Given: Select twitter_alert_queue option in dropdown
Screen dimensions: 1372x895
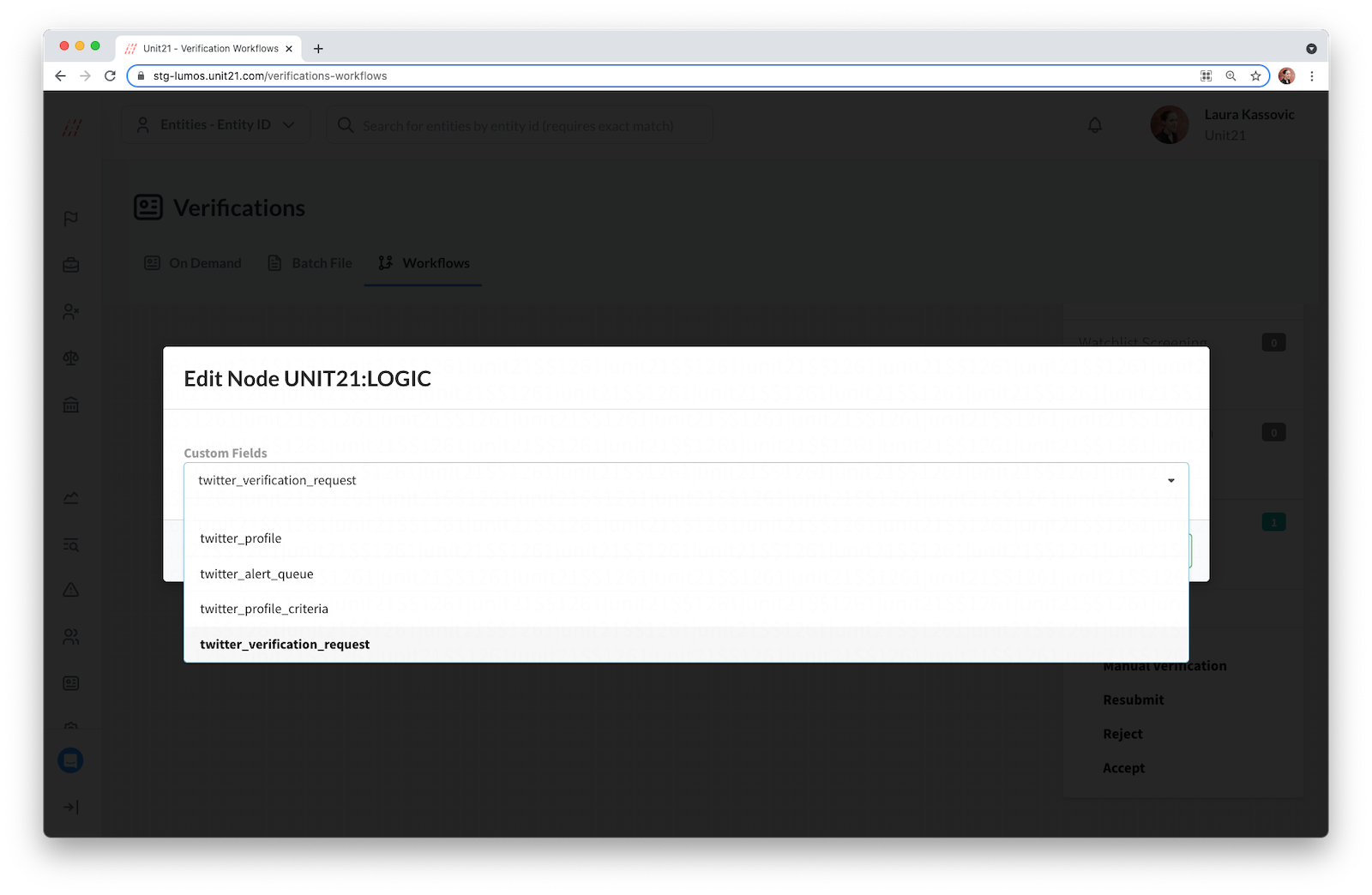Looking at the screenshot, I should click(686, 574).
